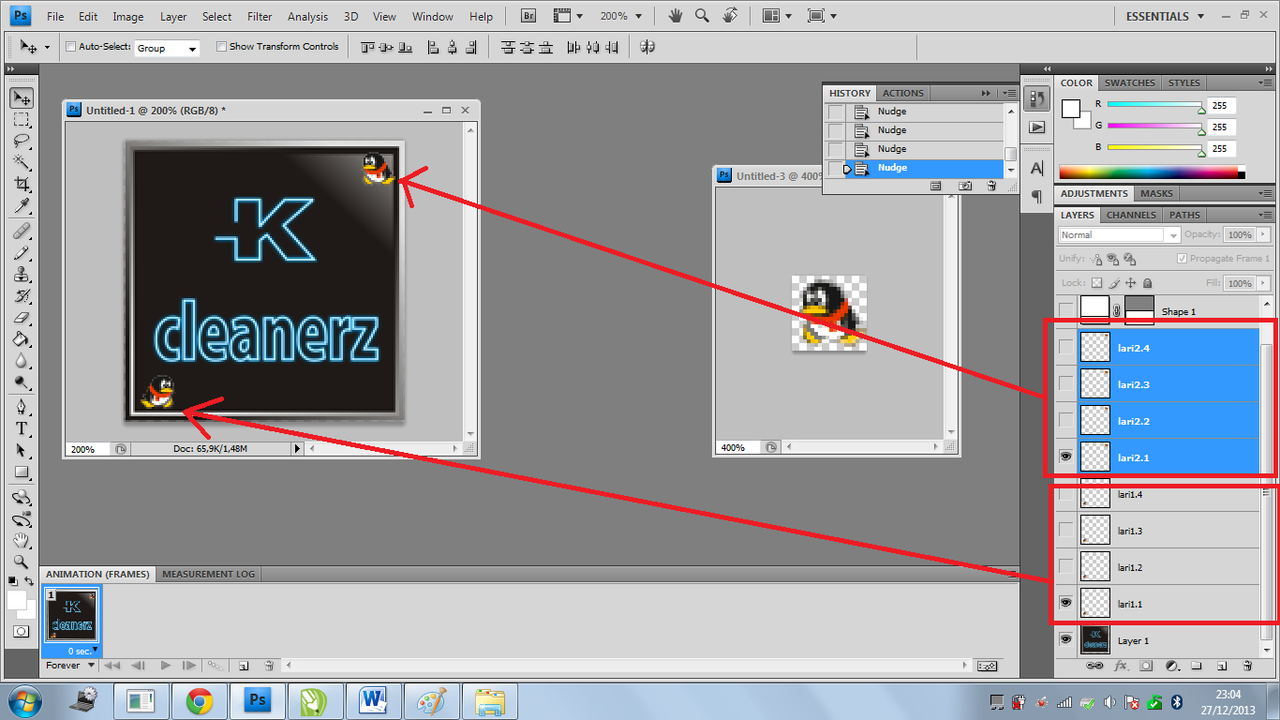This screenshot has height=720, width=1280.
Task: Select the Clone Stamp tool
Action: point(22,275)
